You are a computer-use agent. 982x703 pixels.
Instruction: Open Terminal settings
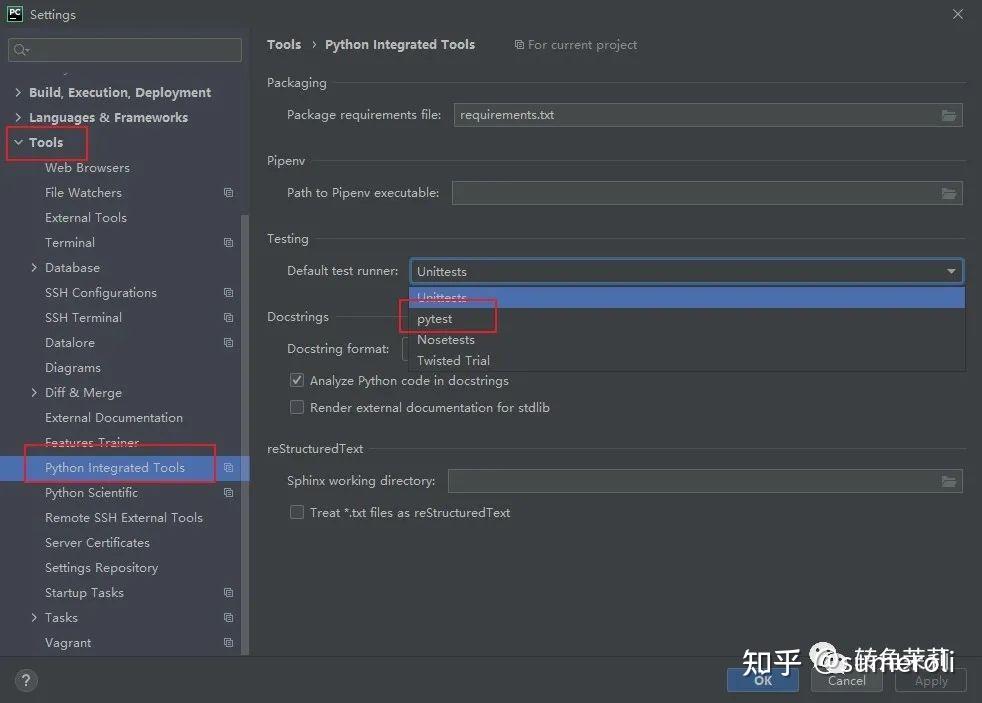70,243
